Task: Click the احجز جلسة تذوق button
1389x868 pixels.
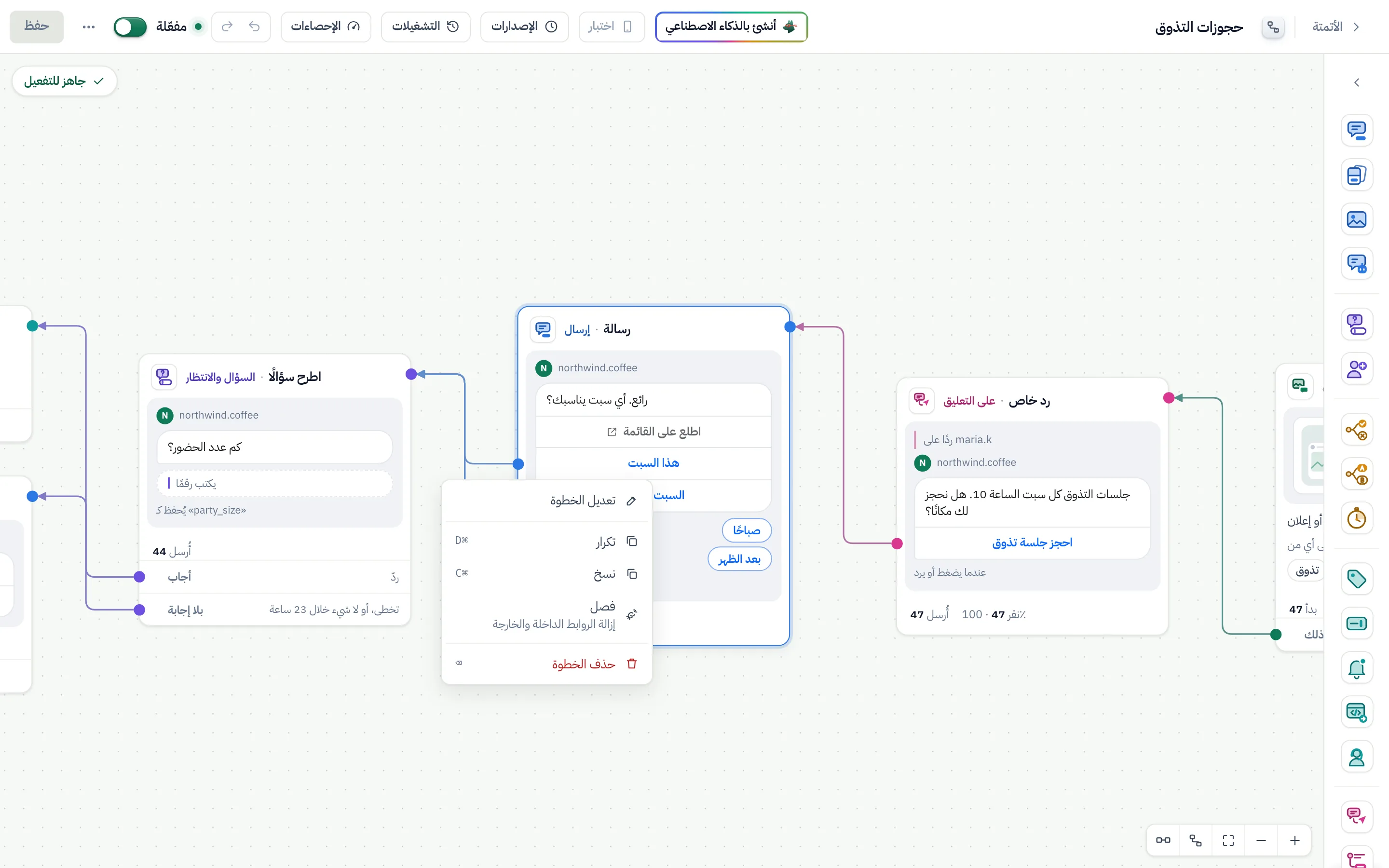Action: [1032, 542]
